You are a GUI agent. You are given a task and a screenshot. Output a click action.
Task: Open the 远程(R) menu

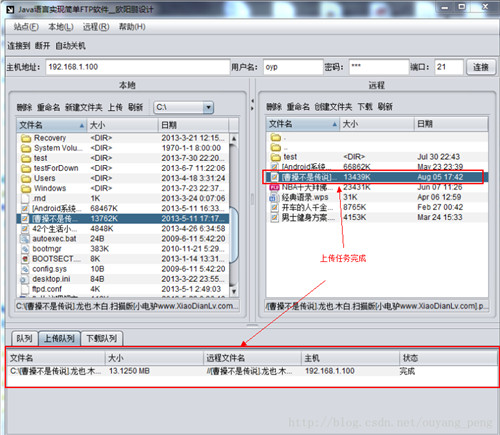(x=96, y=27)
